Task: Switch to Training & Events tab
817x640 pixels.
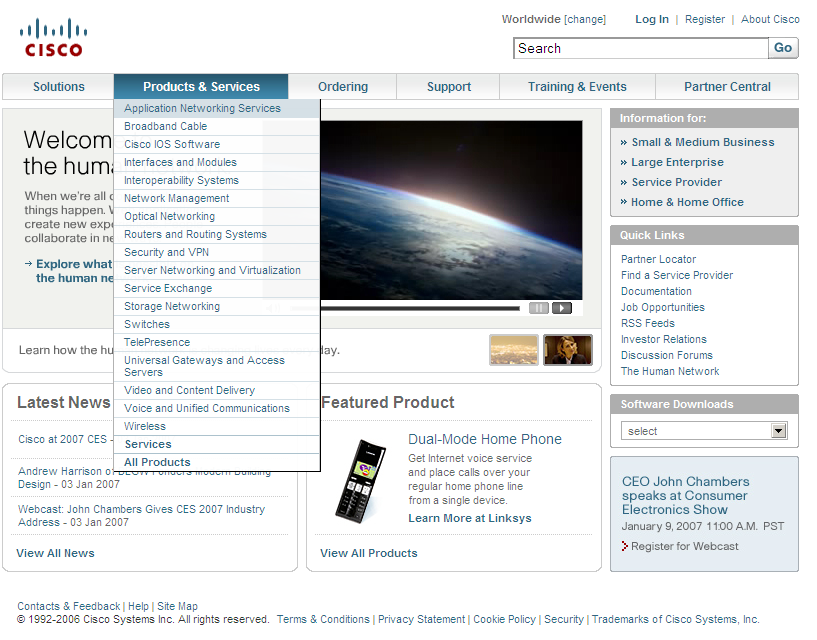Action: (577, 87)
